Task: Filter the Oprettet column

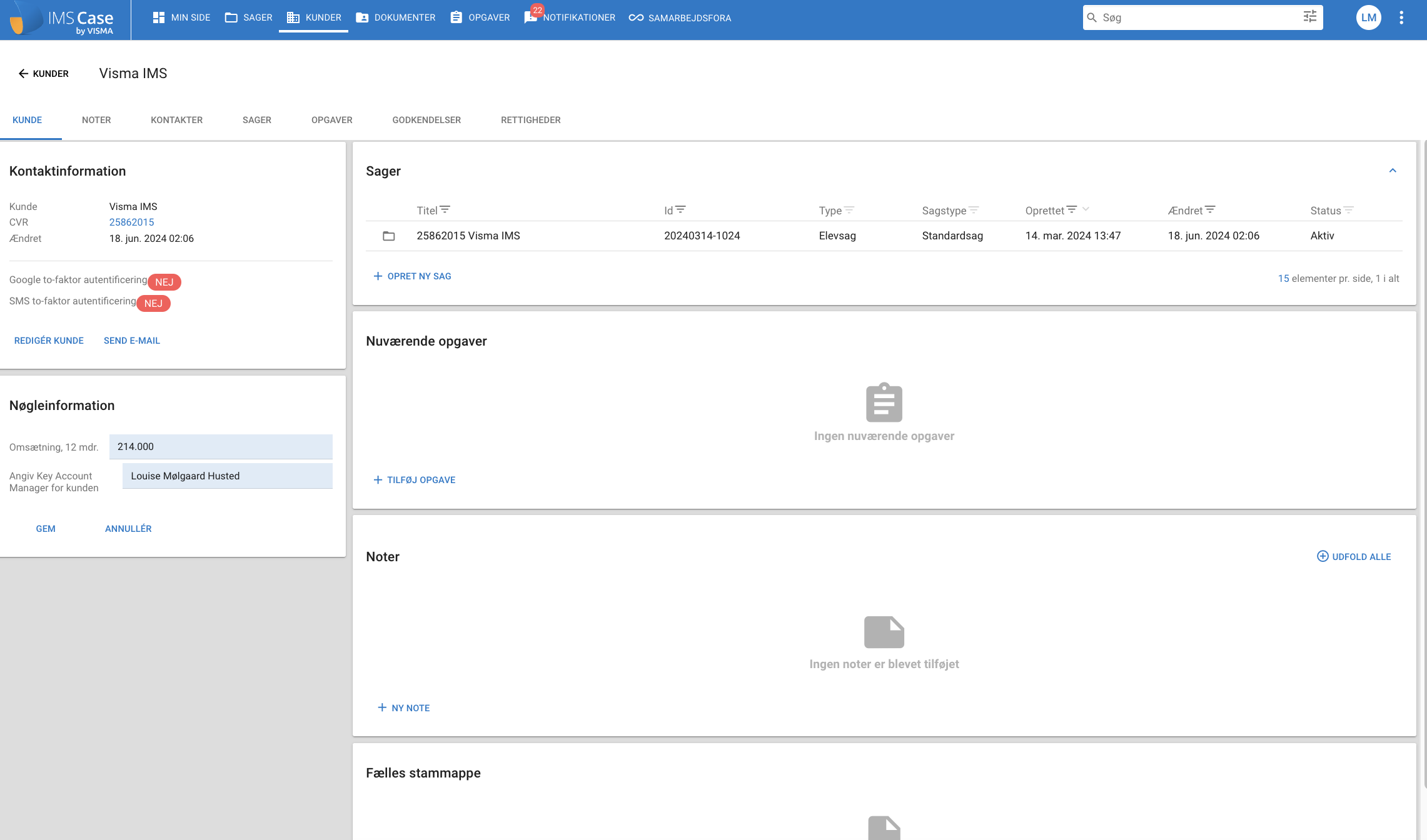Action: [x=1071, y=210]
